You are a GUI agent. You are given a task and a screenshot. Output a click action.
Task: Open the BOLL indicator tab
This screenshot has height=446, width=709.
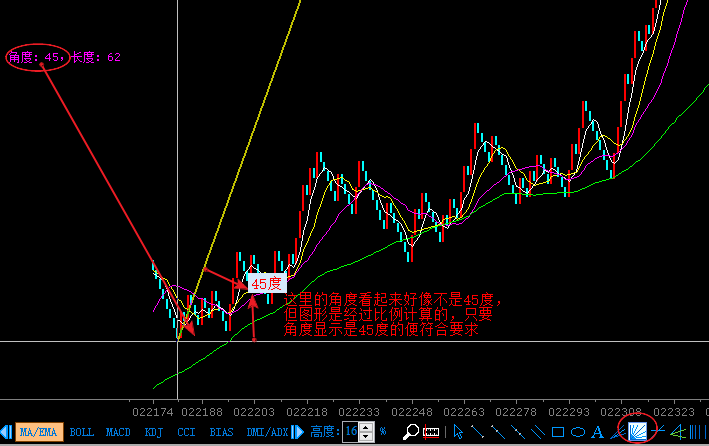pos(82,432)
